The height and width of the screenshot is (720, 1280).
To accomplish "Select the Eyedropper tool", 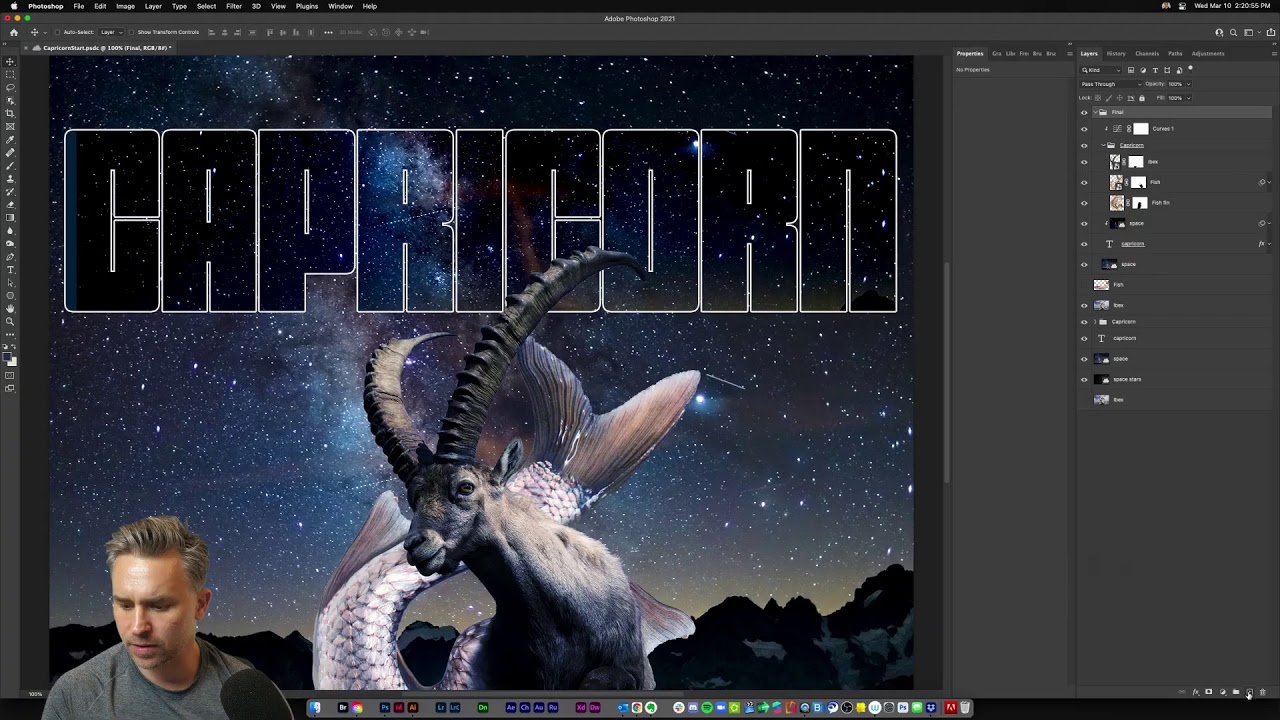I will point(10,138).
